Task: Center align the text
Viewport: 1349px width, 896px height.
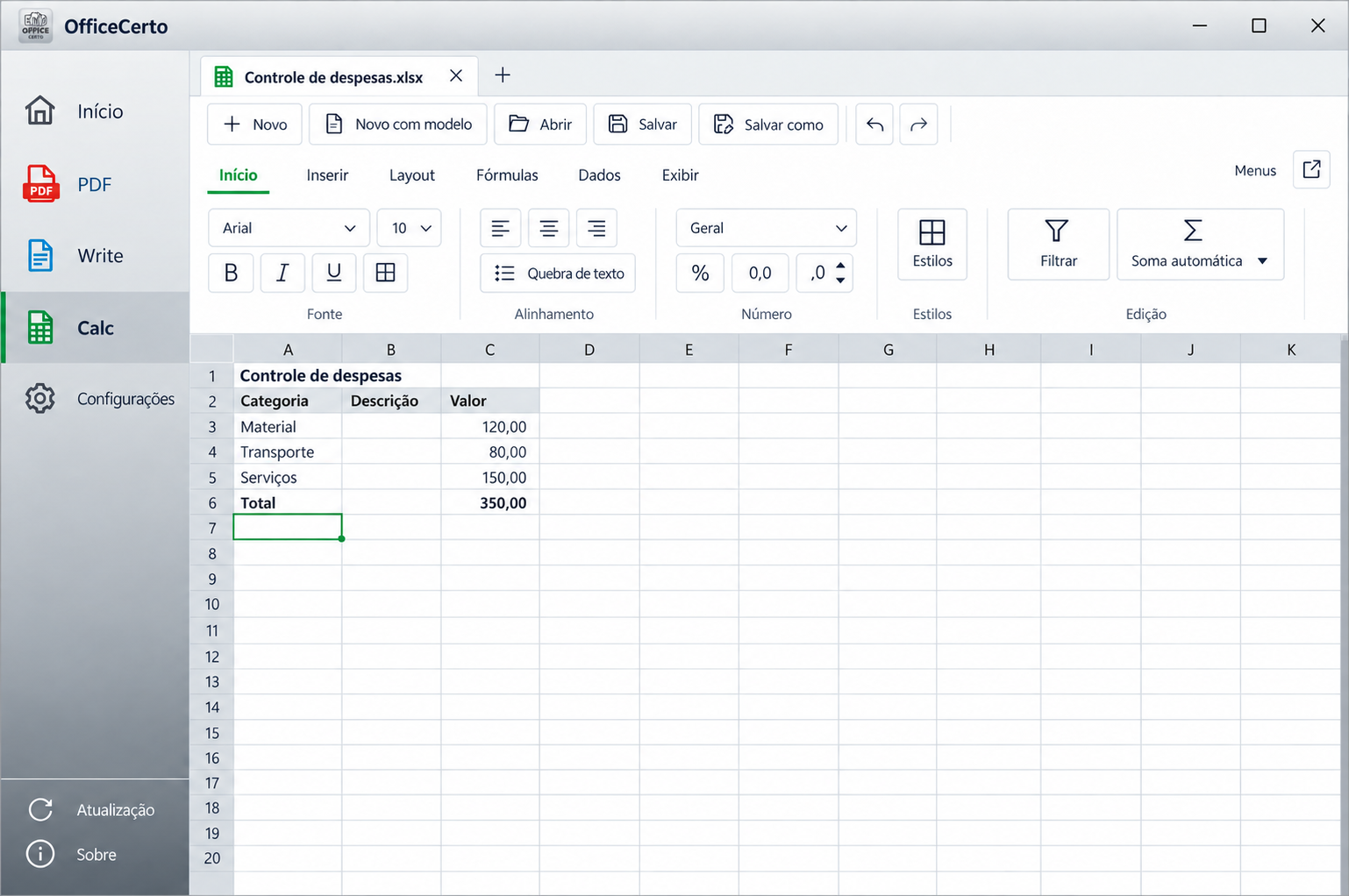Action: (548, 228)
